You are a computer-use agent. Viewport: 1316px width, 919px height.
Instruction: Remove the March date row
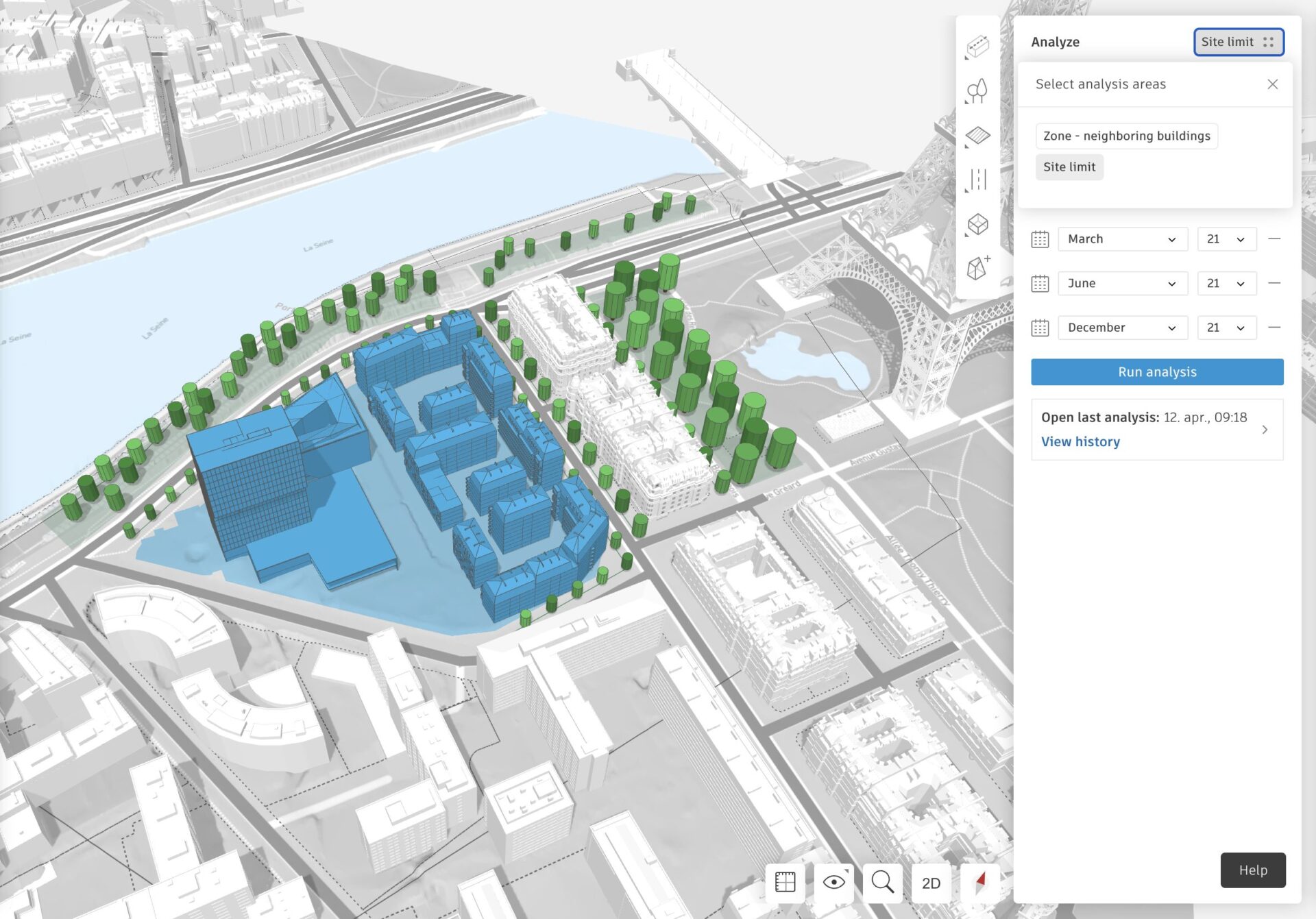[x=1274, y=238]
